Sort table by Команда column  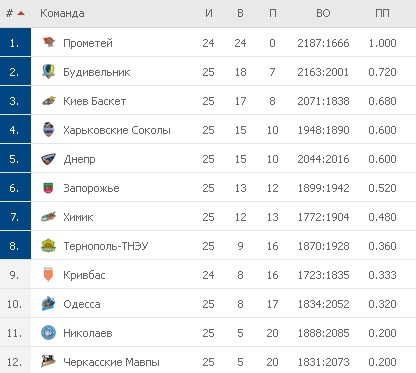point(62,13)
